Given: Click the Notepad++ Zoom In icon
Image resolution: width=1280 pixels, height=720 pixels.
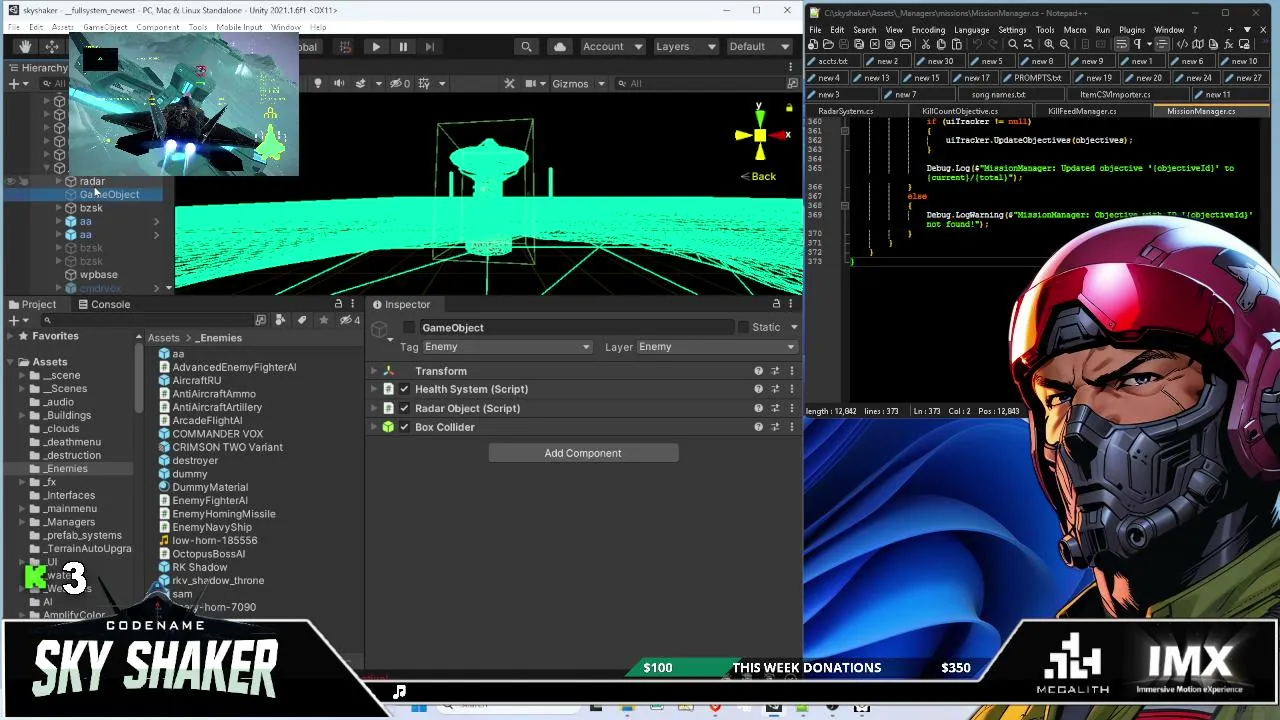Looking at the screenshot, I should (x=1049, y=45).
